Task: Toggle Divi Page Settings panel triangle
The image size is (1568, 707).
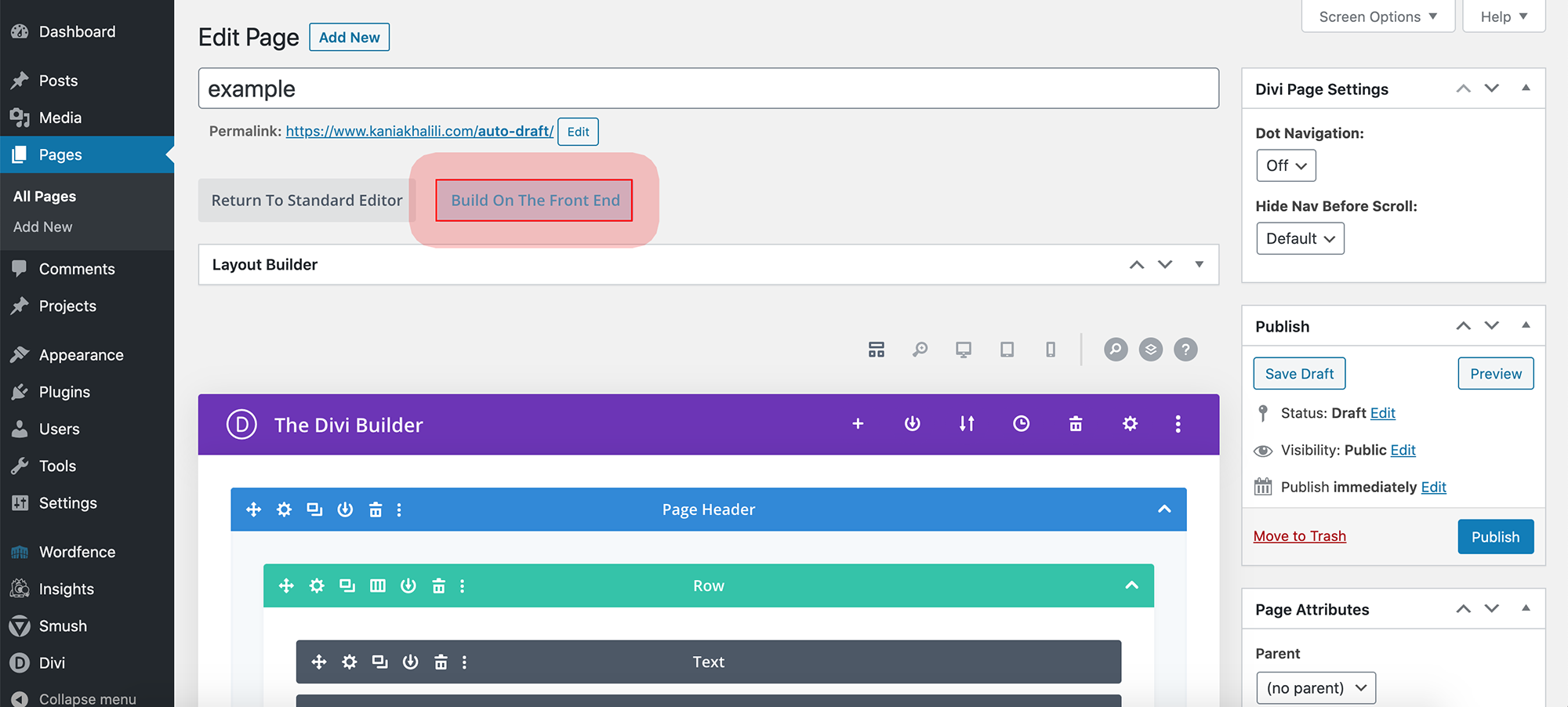Action: point(1526,88)
